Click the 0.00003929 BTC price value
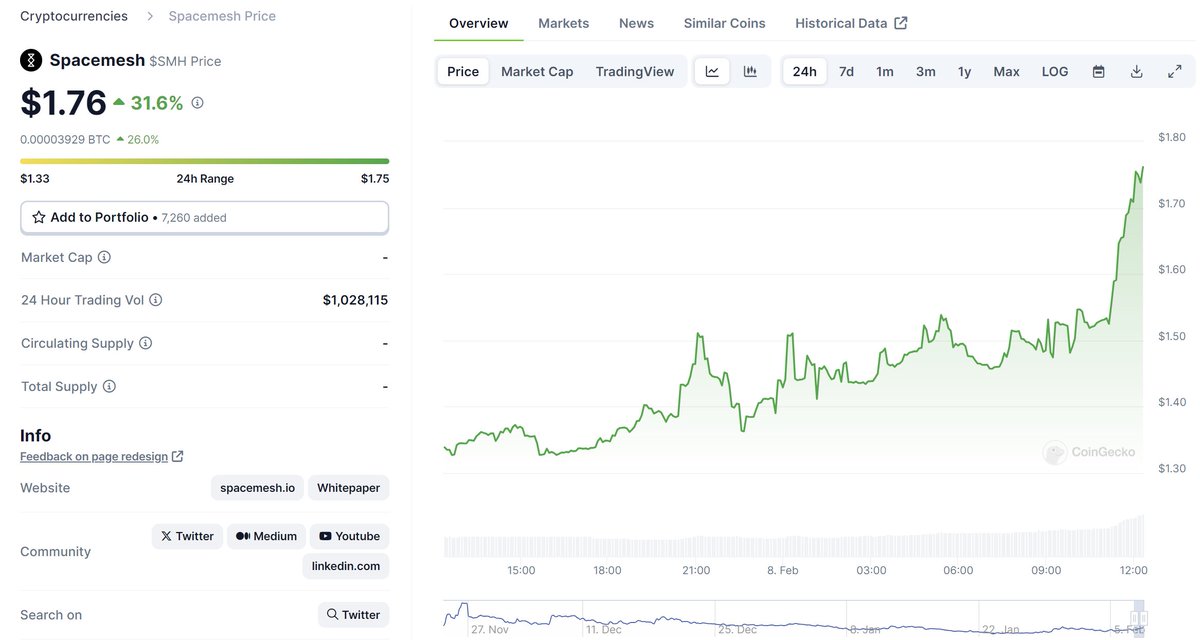 [x=65, y=140]
